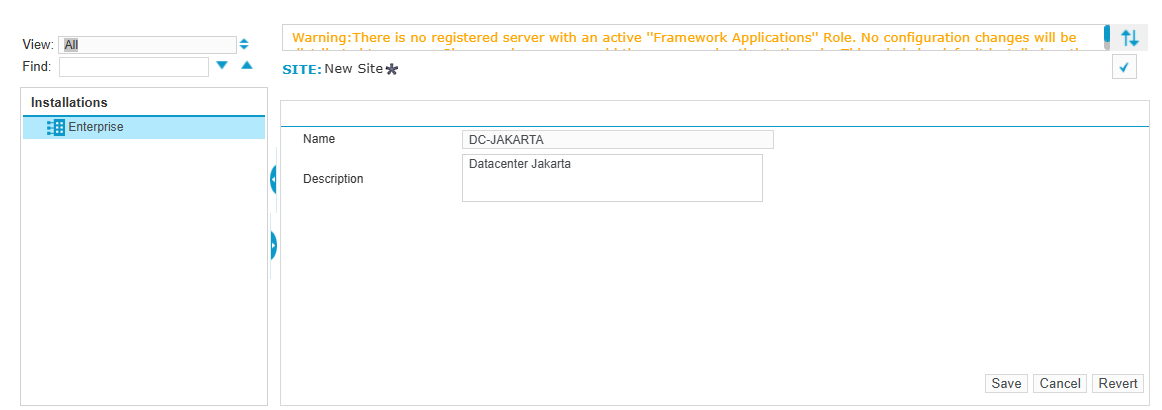
Task: Click the find previous up arrow
Action: pos(247,66)
